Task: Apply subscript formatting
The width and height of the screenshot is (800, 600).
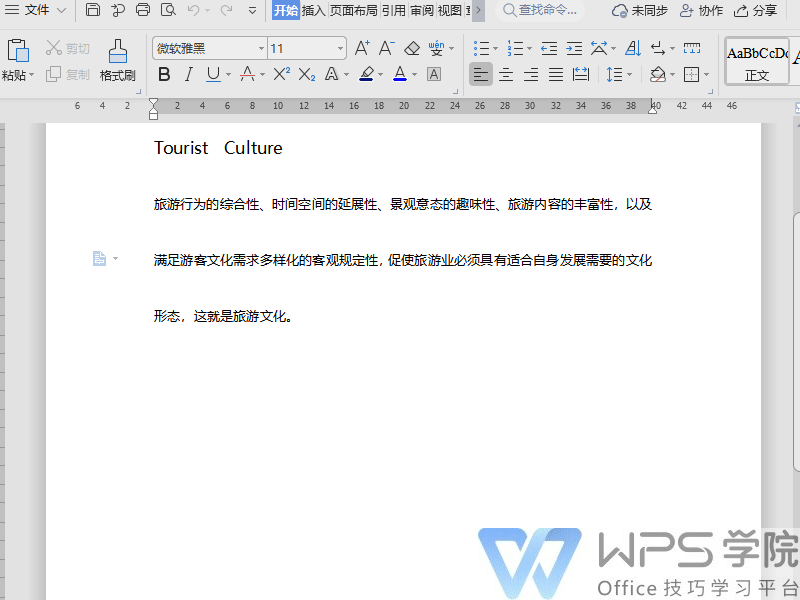Action: pos(308,74)
